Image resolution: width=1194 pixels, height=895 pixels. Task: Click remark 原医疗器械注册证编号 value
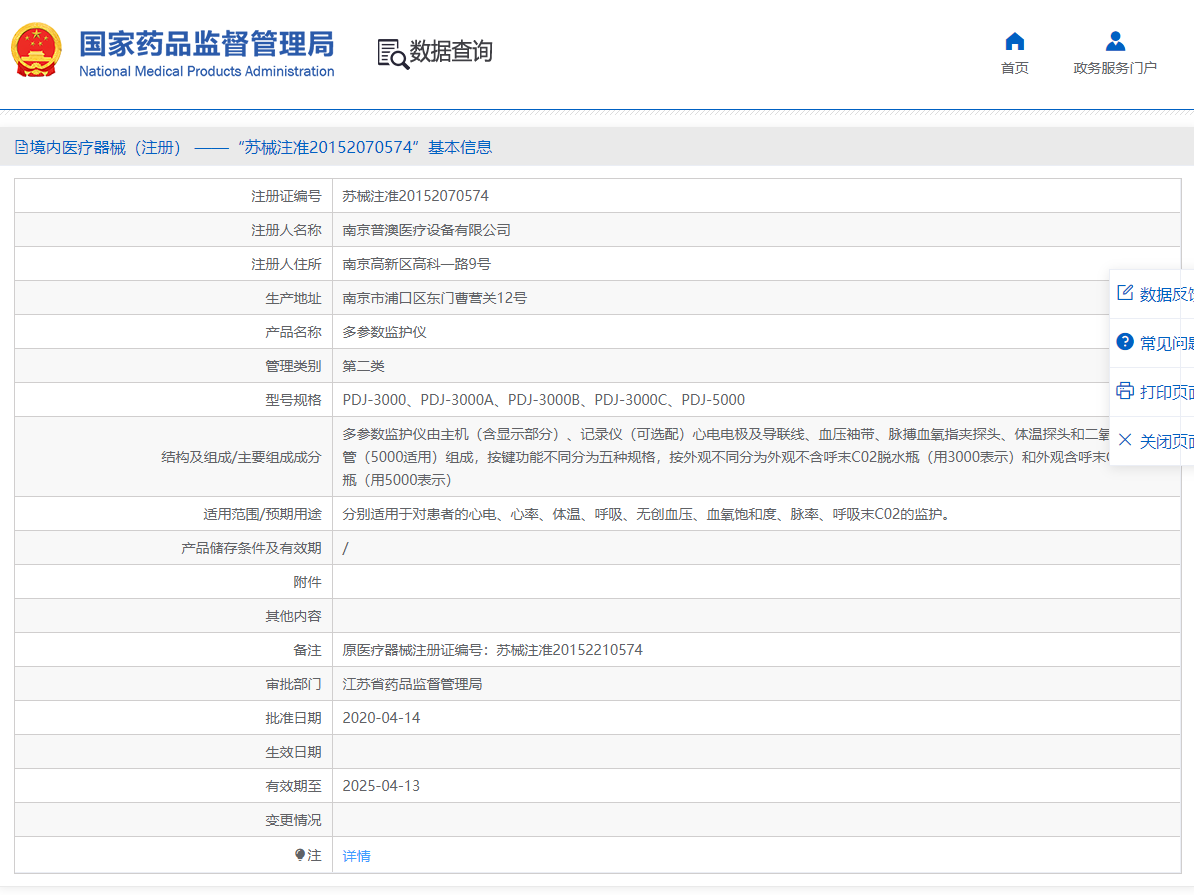coord(493,650)
